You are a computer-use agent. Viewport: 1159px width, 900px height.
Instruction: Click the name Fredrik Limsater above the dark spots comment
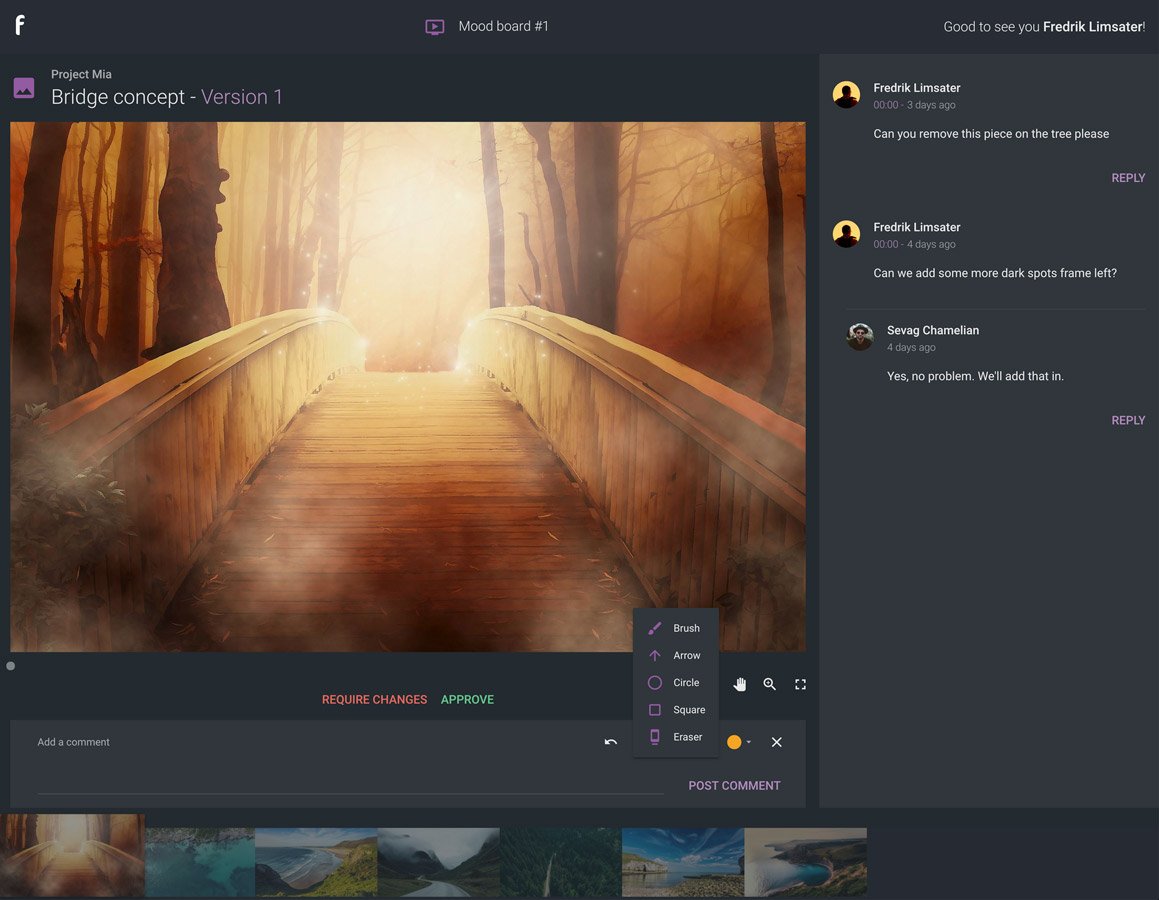pyautogui.click(x=917, y=228)
